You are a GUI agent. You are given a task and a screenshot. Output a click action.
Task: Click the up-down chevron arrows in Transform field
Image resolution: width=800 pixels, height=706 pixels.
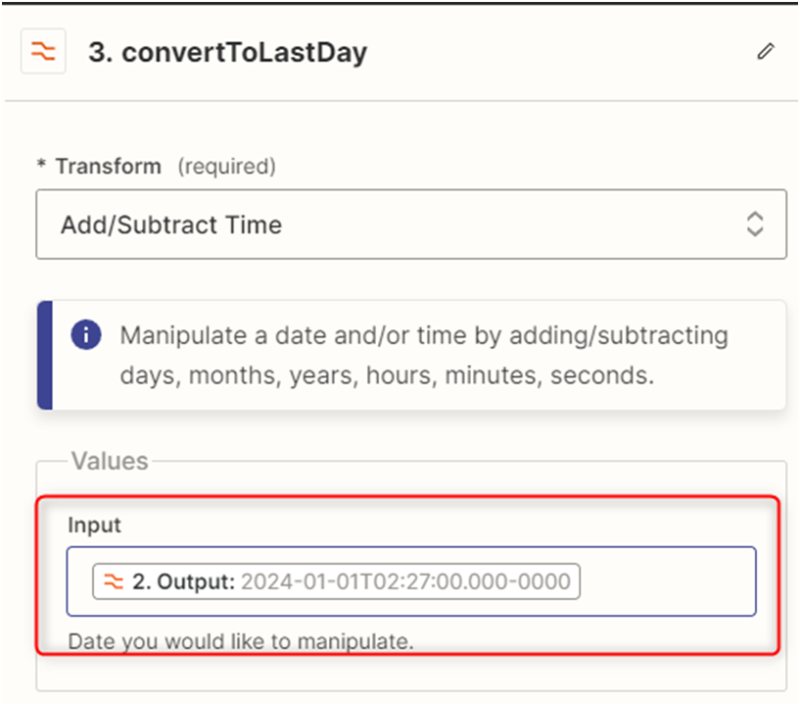click(755, 224)
